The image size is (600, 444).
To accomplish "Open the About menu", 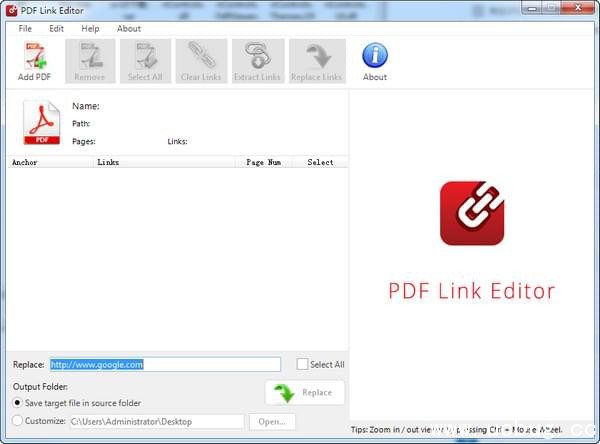I will click(129, 29).
